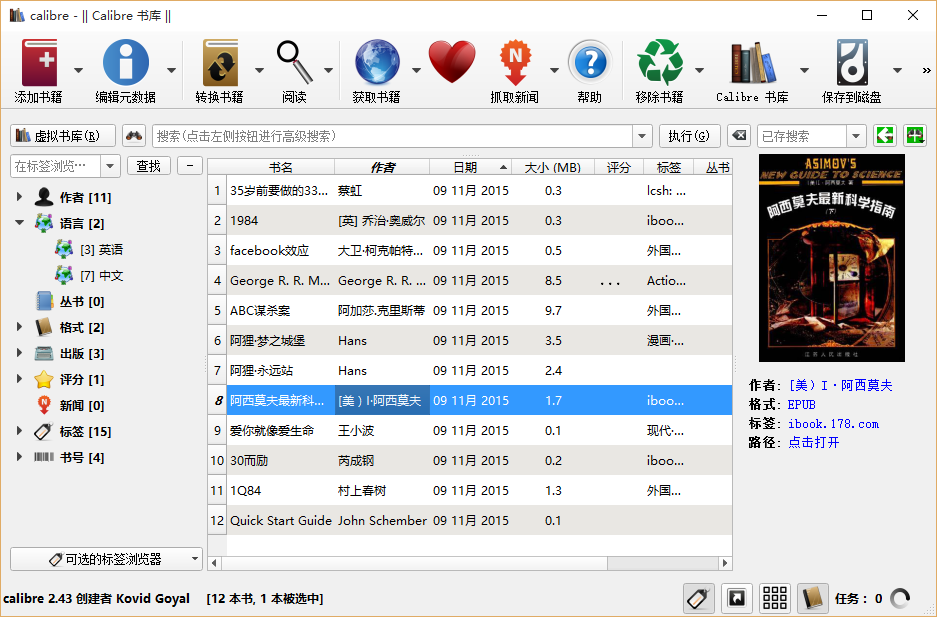This screenshot has height=617, width=937.
Task: Open the Virtual Library (虚拟书库) menu
Action: coord(63,136)
